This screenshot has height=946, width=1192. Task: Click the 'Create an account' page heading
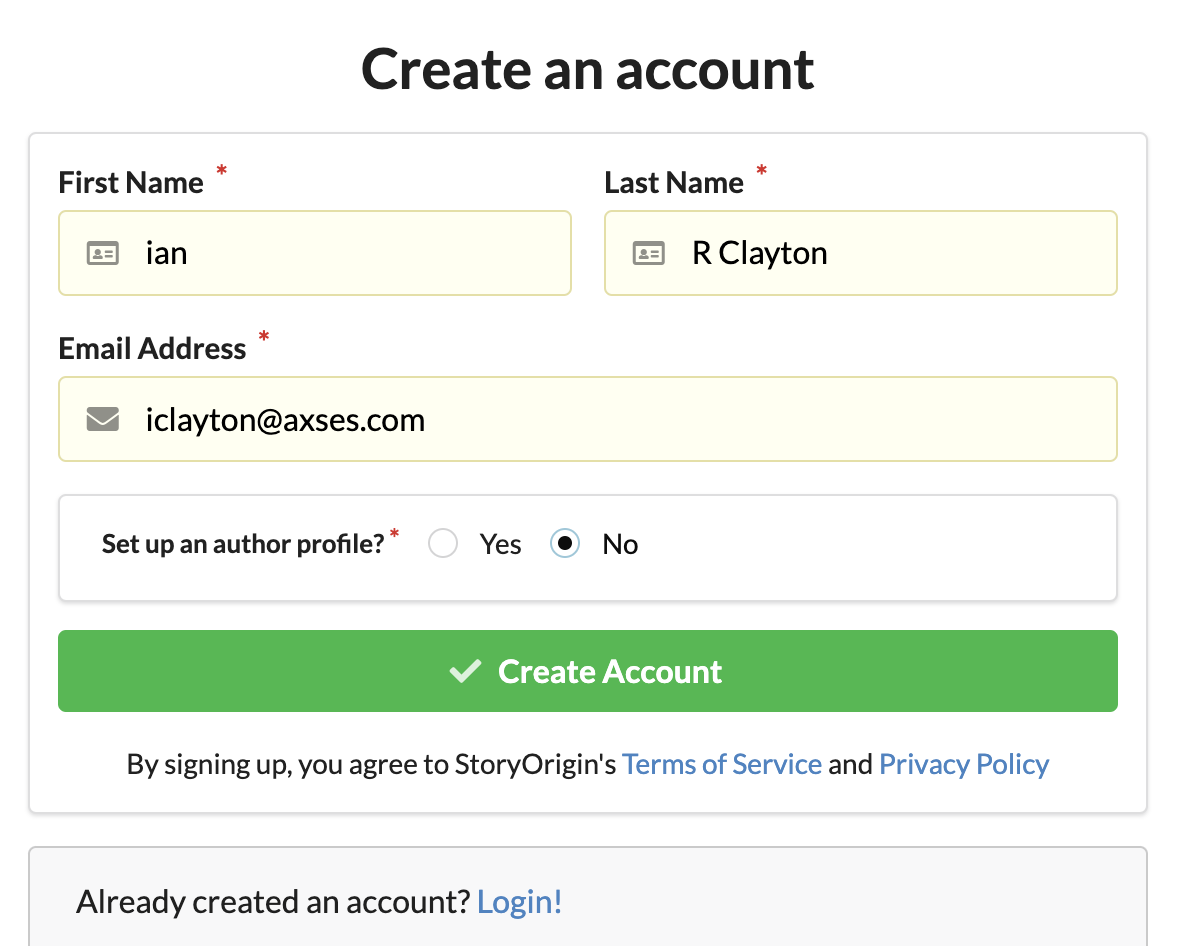coord(588,69)
